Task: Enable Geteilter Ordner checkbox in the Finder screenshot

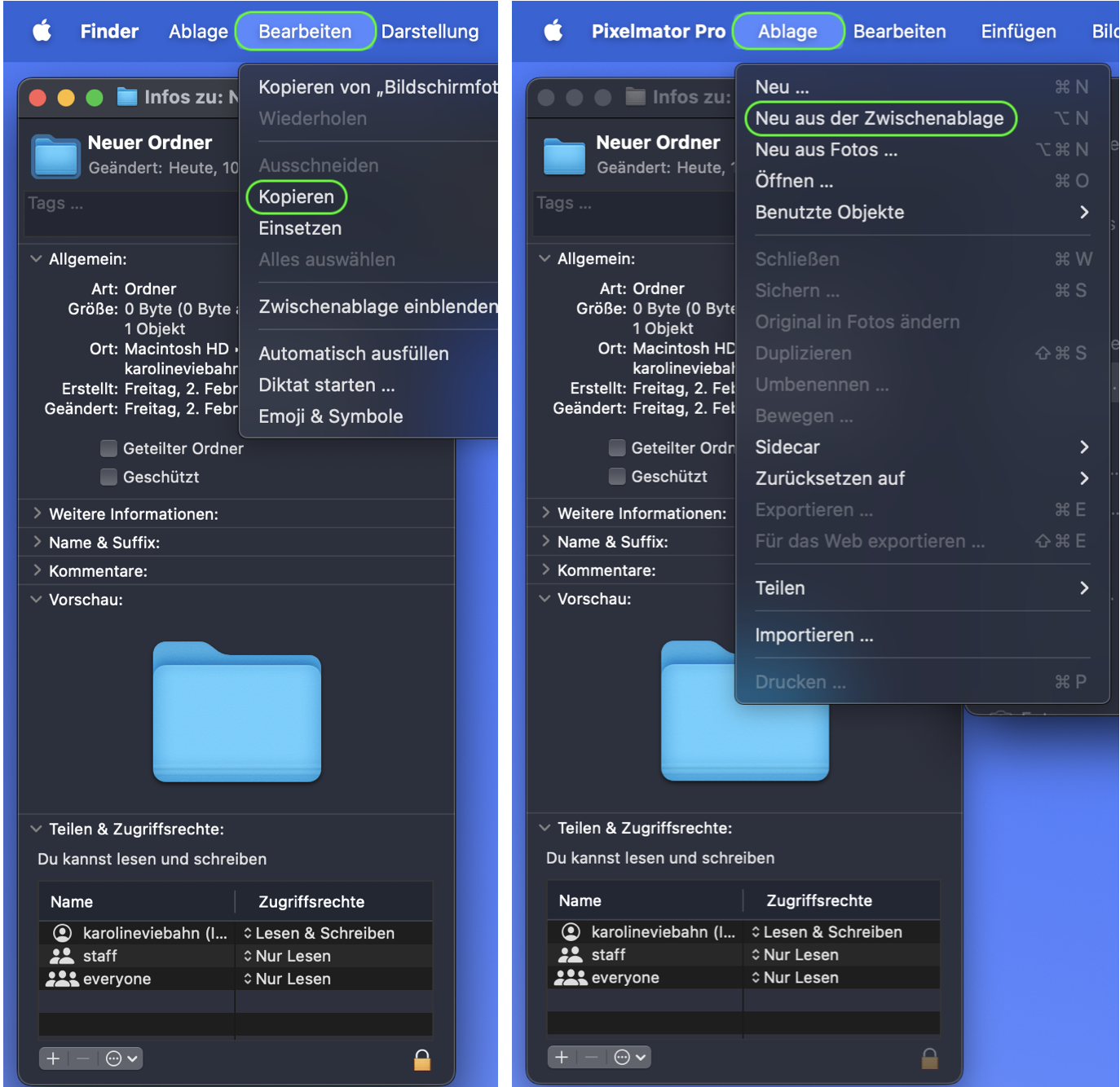Action: (x=108, y=448)
